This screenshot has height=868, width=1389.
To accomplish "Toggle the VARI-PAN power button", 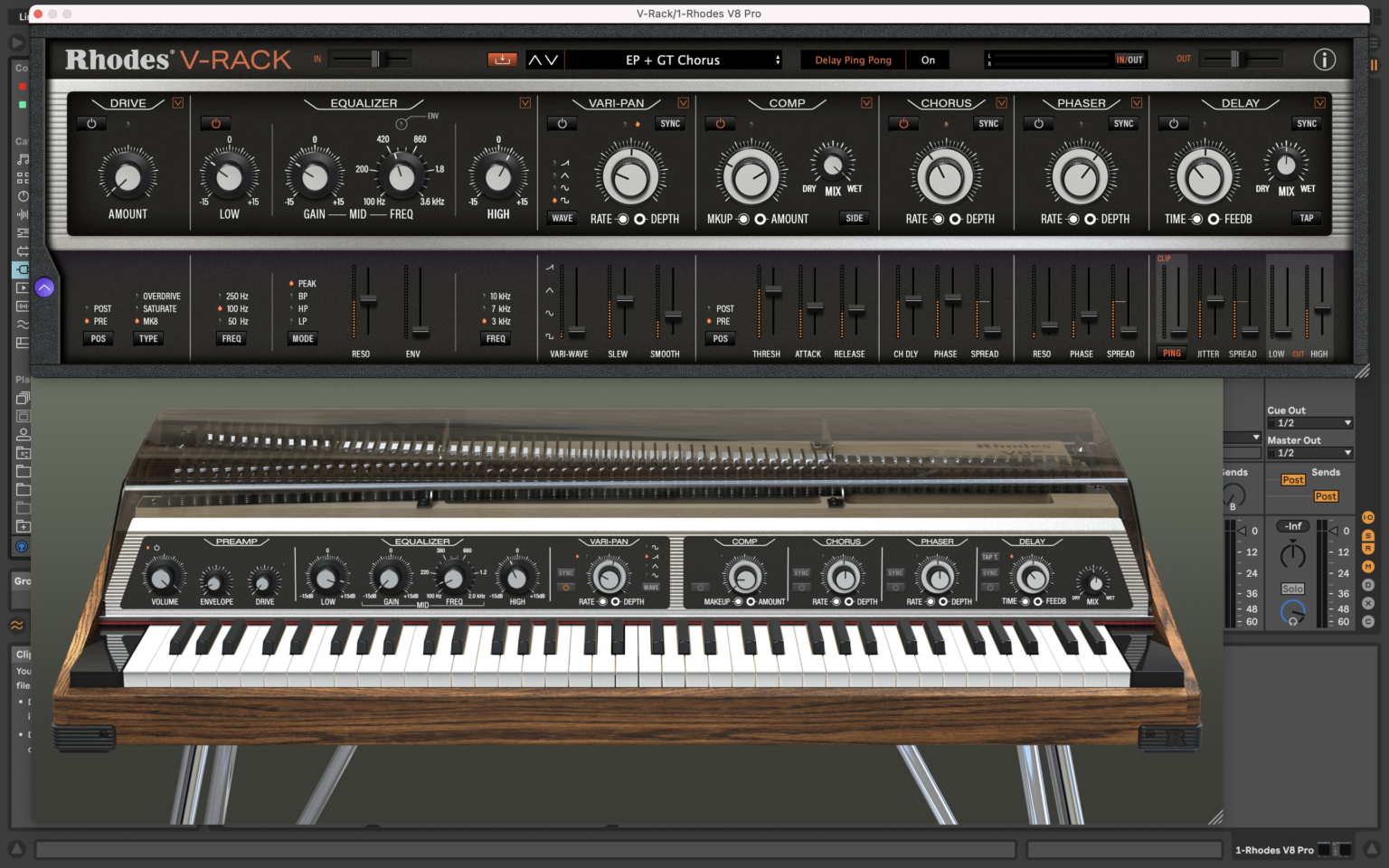I will click(562, 123).
